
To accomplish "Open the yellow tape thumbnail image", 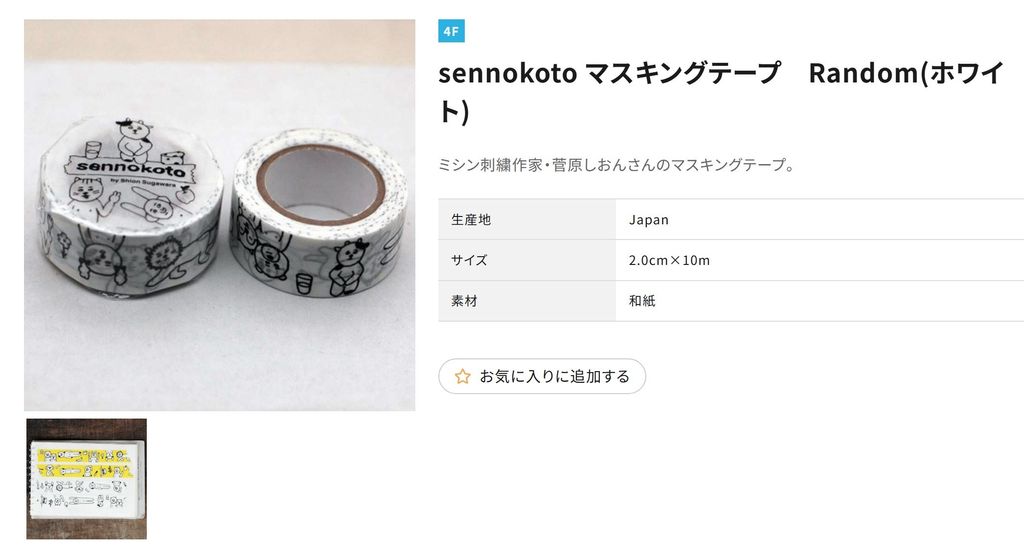I will coord(86,478).
